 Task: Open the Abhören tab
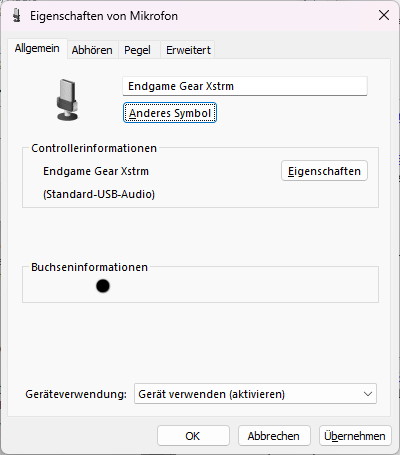(x=92, y=50)
